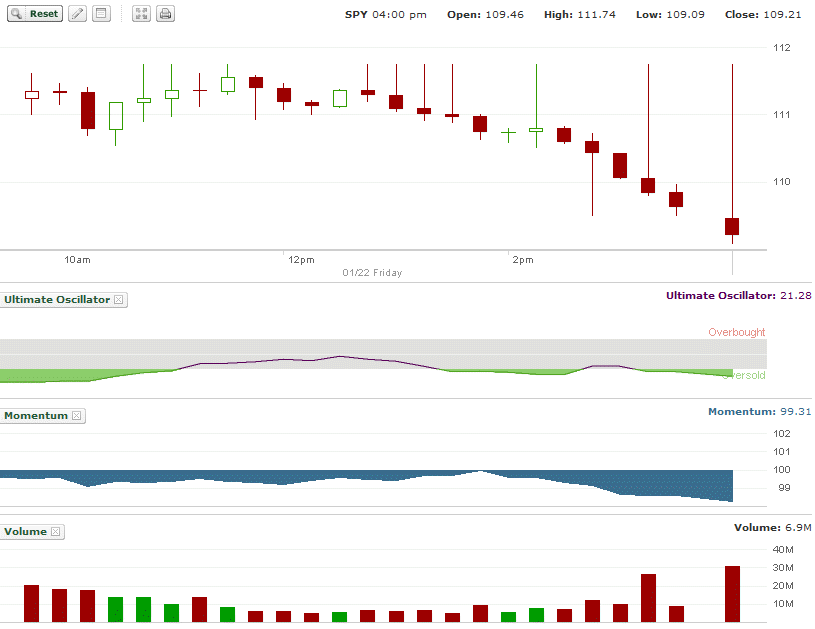Remove the Volume indicator
Viewport: 815px width, 629px height.
click(56, 532)
